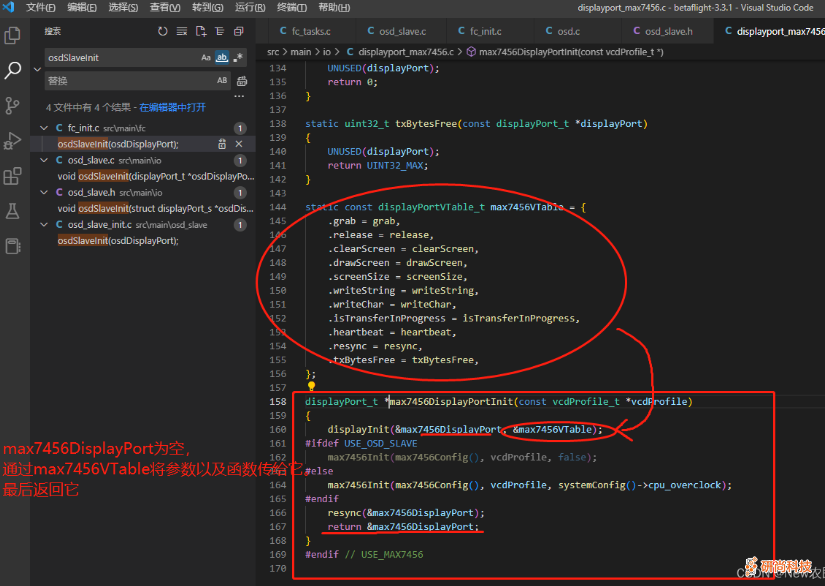The width and height of the screenshot is (825, 586).
Task: Open Run and Debug view
Action: tap(13, 140)
